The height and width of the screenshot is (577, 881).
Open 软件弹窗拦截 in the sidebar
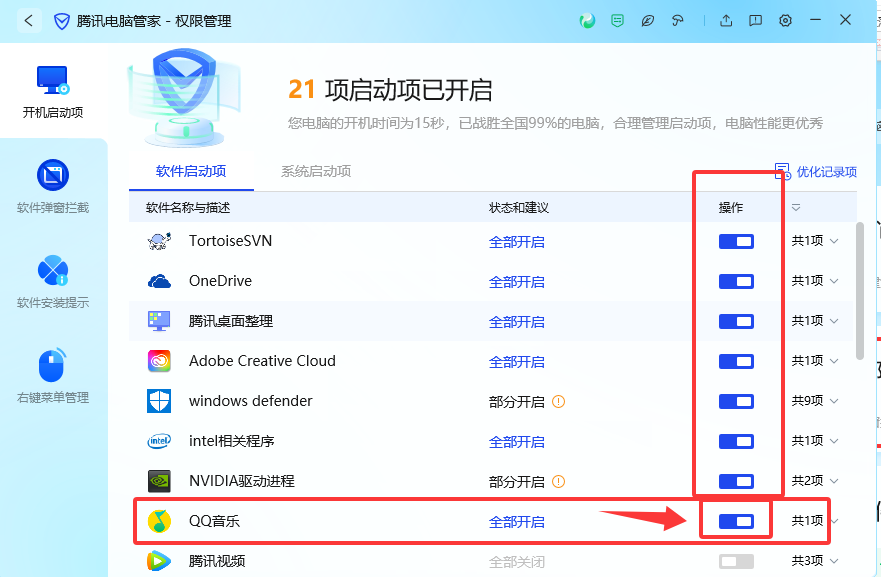pyautogui.click(x=53, y=187)
